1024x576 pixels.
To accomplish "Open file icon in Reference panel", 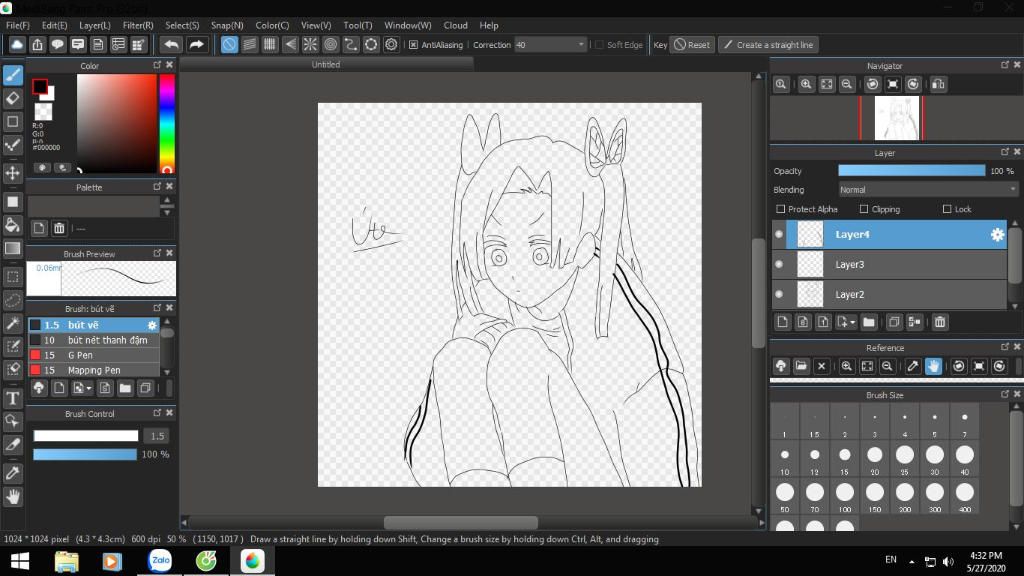I will (801, 366).
